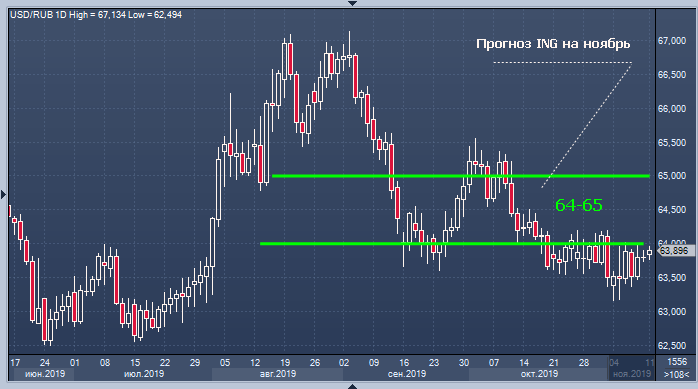
Task: Click the 66,000 price axis label
Action: click(672, 109)
